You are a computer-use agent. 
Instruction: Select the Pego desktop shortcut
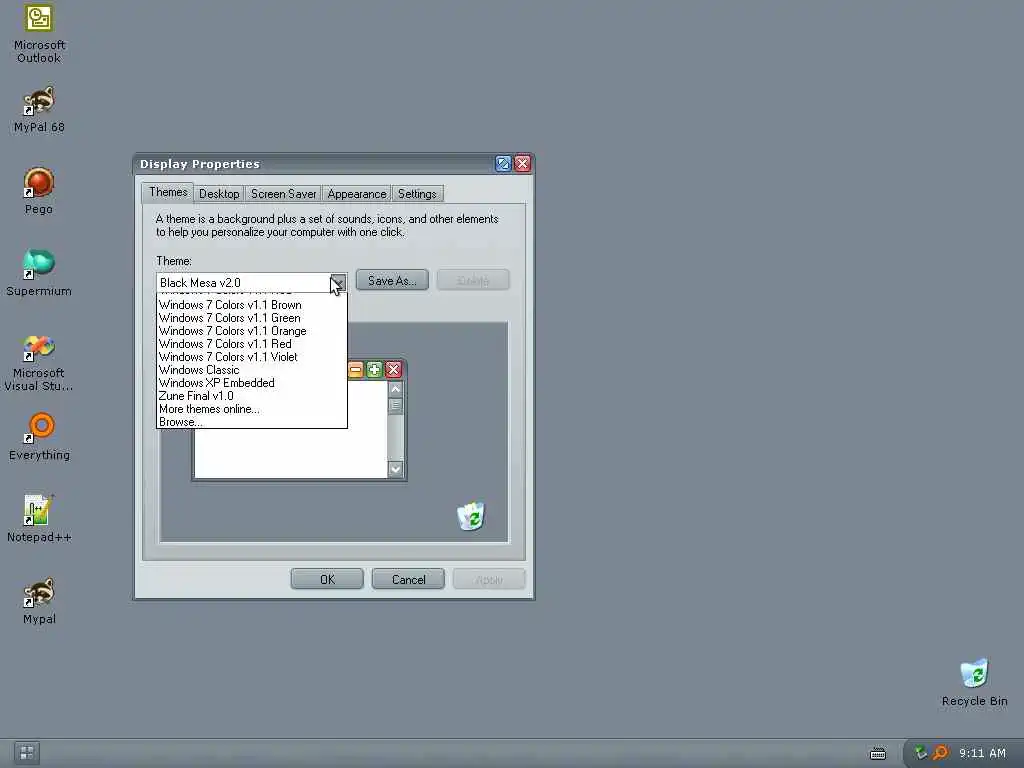(39, 192)
